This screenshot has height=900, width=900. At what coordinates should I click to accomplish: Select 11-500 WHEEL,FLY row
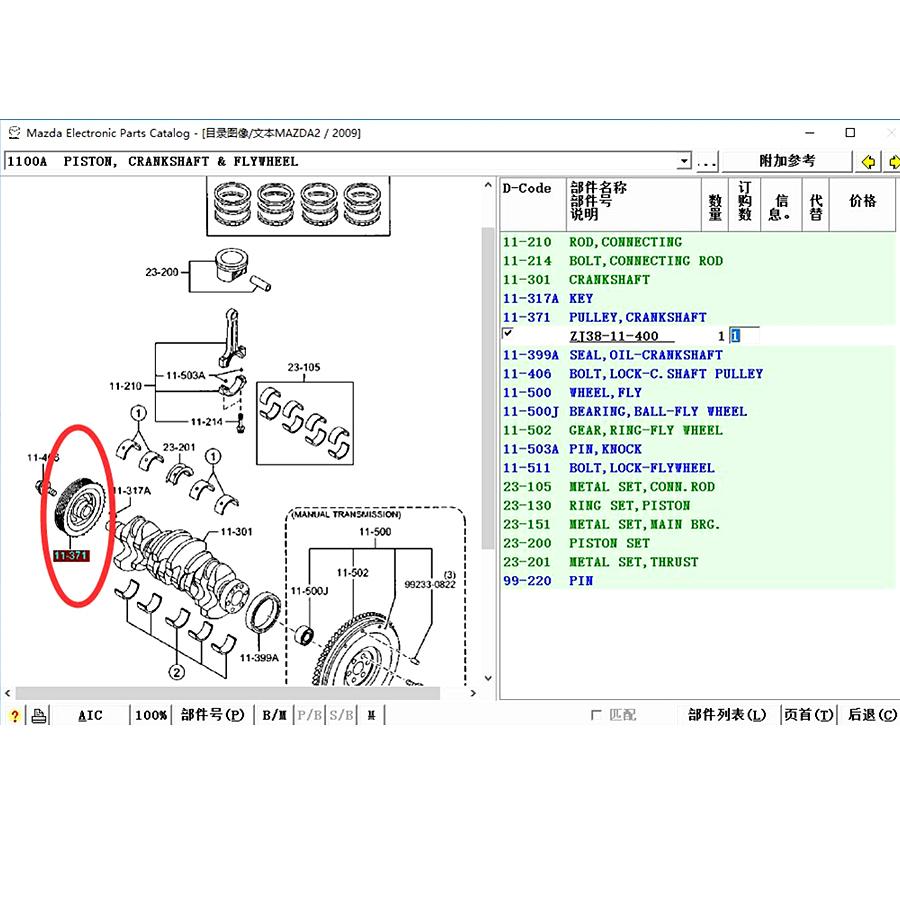pos(698,393)
